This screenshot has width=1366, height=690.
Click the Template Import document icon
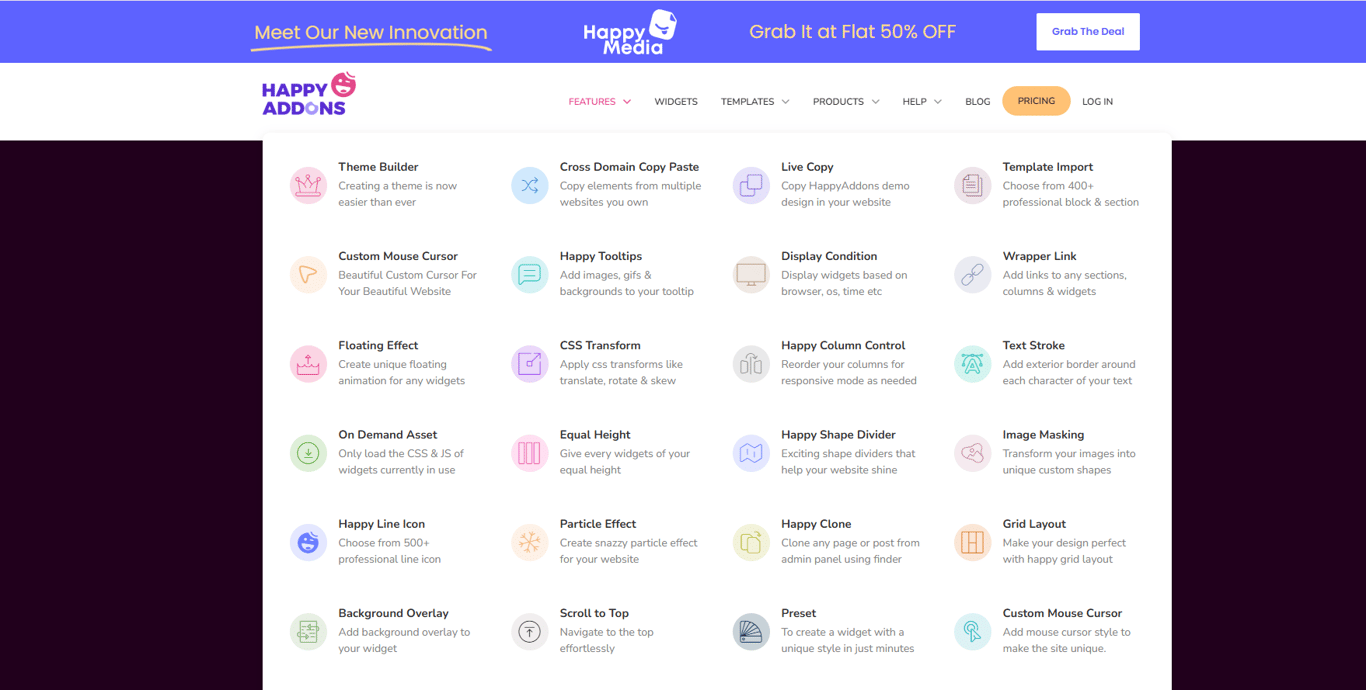click(x=973, y=185)
